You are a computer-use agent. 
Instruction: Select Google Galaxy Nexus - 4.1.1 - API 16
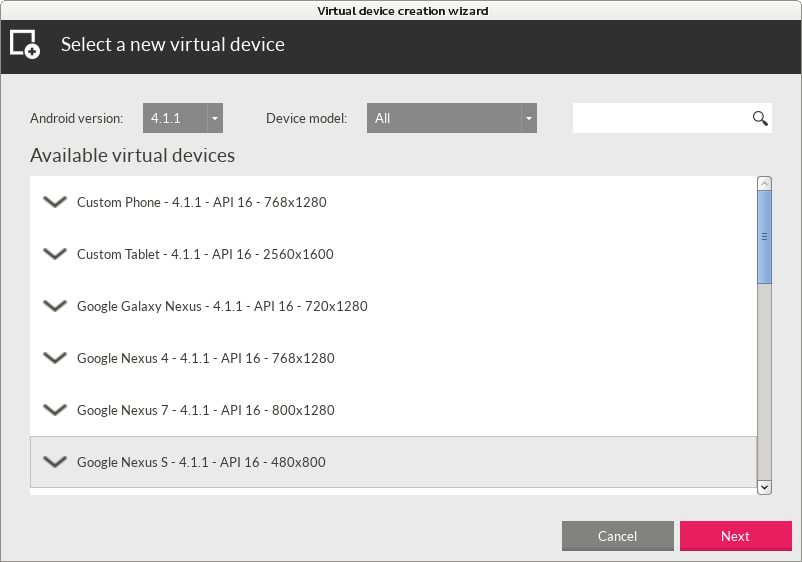coord(393,306)
